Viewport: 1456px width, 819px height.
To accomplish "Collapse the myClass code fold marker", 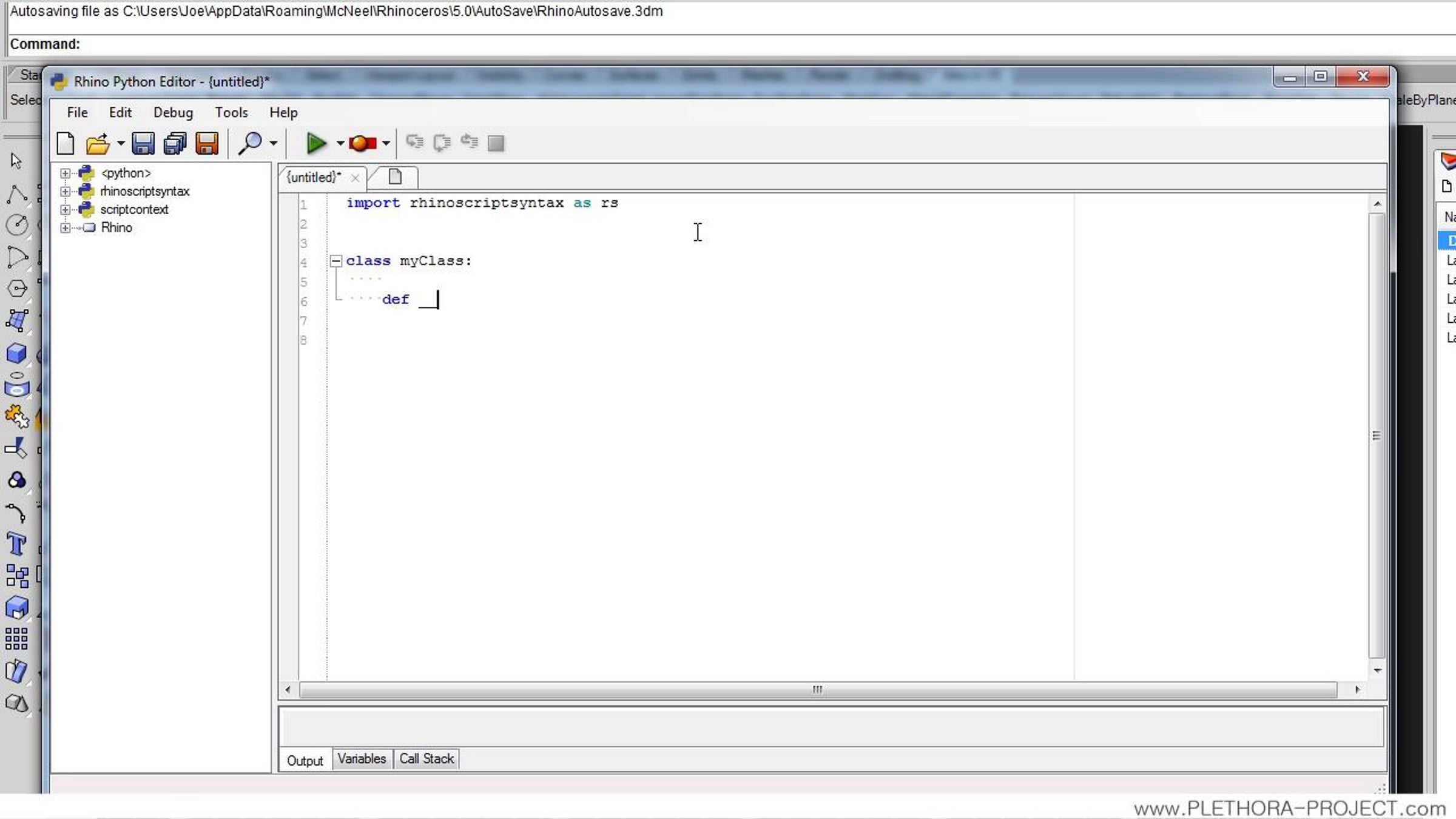I will click(x=335, y=261).
